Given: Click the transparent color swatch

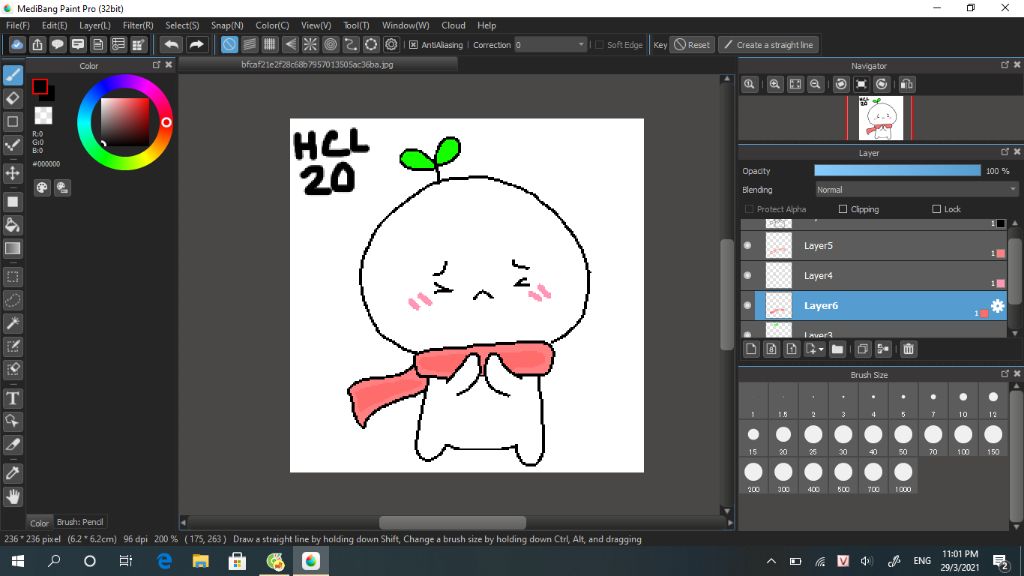Looking at the screenshot, I should point(43,116).
